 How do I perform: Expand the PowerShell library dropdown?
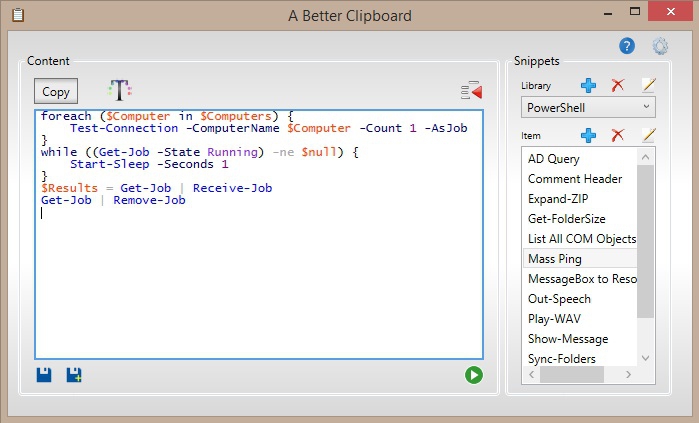588,107
